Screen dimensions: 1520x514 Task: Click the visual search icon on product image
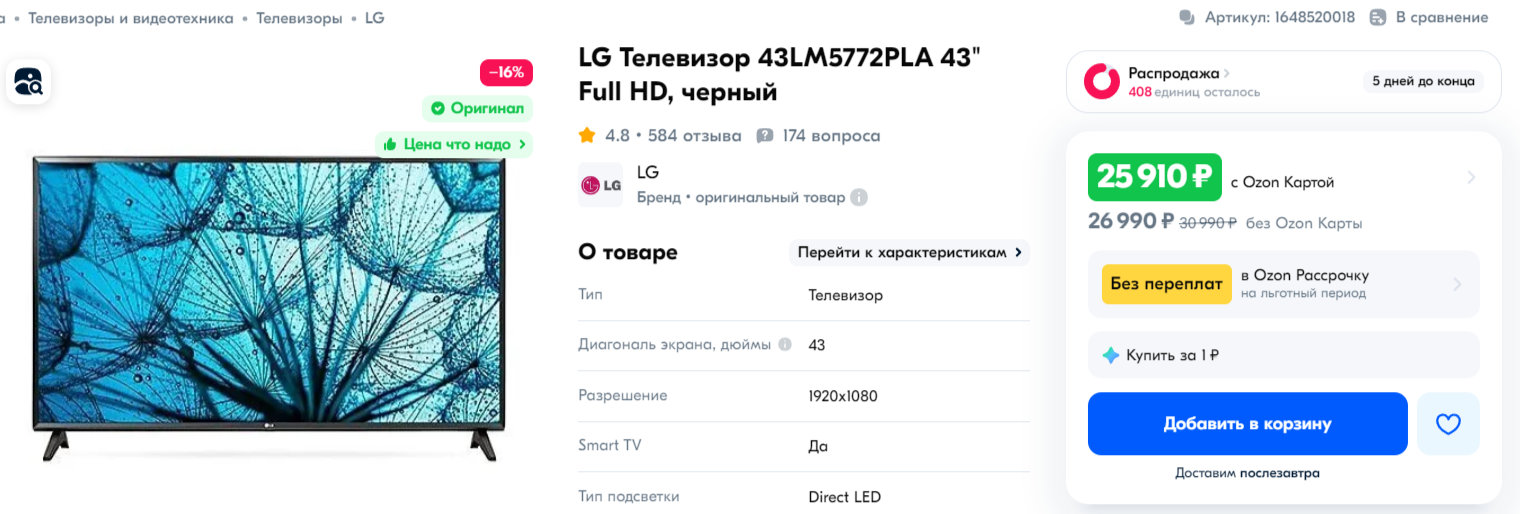point(28,81)
